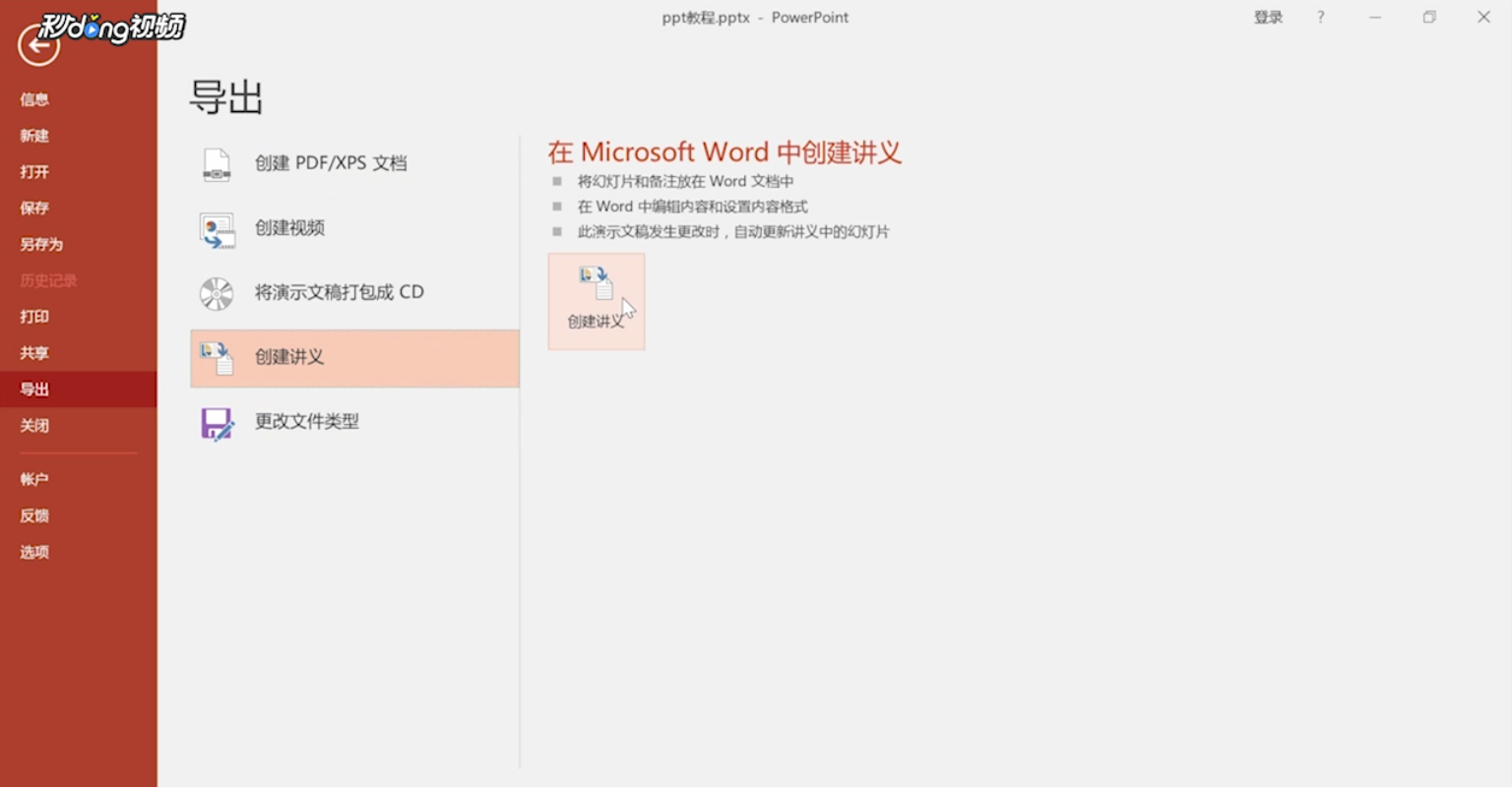Open the 打开 backstage tab
This screenshot has width=1512, height=788.
[x=34, y=172]
